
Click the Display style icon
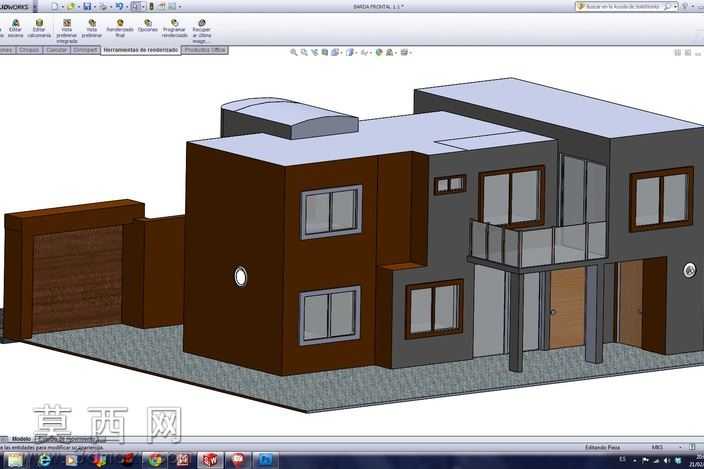(350, 53)
